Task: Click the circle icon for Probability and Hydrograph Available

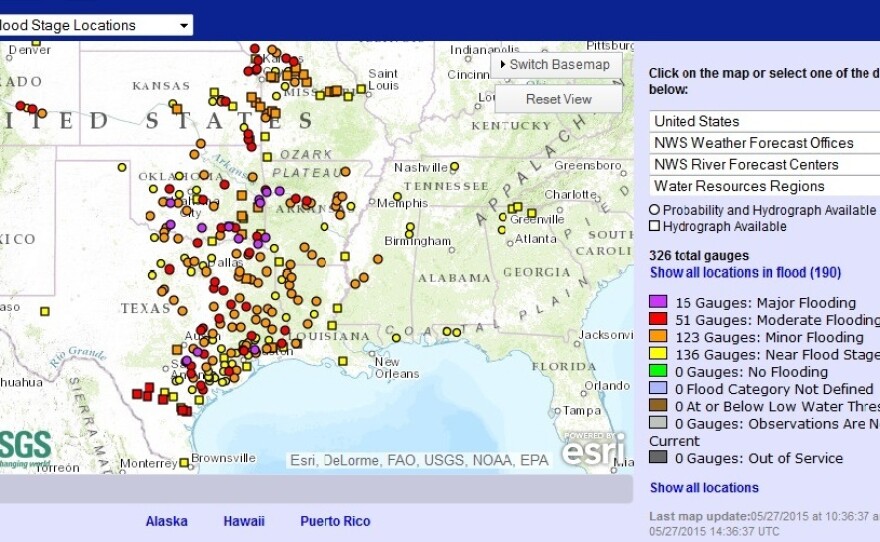Action: pyautogui.click(x=655, y=210)
